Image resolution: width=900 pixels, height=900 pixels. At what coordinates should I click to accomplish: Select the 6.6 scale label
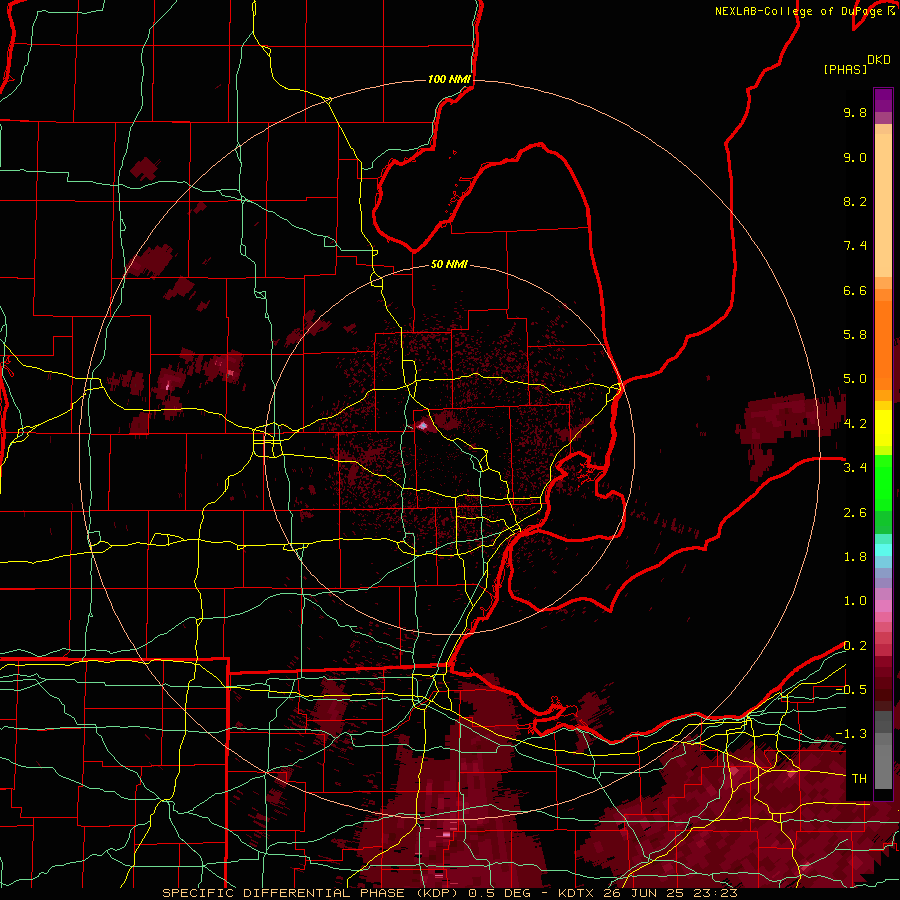click(x=855, y=290)
